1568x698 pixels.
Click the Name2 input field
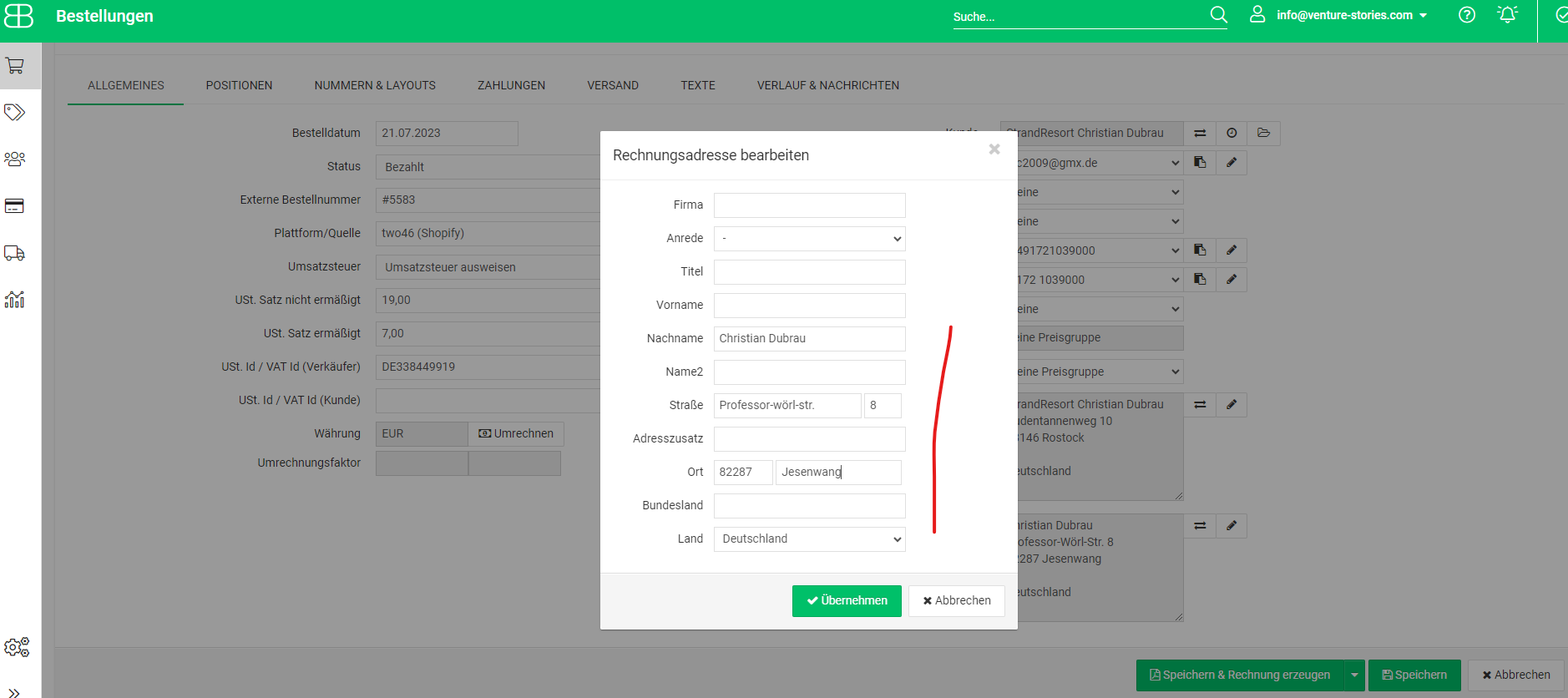(x=810, y=372)
